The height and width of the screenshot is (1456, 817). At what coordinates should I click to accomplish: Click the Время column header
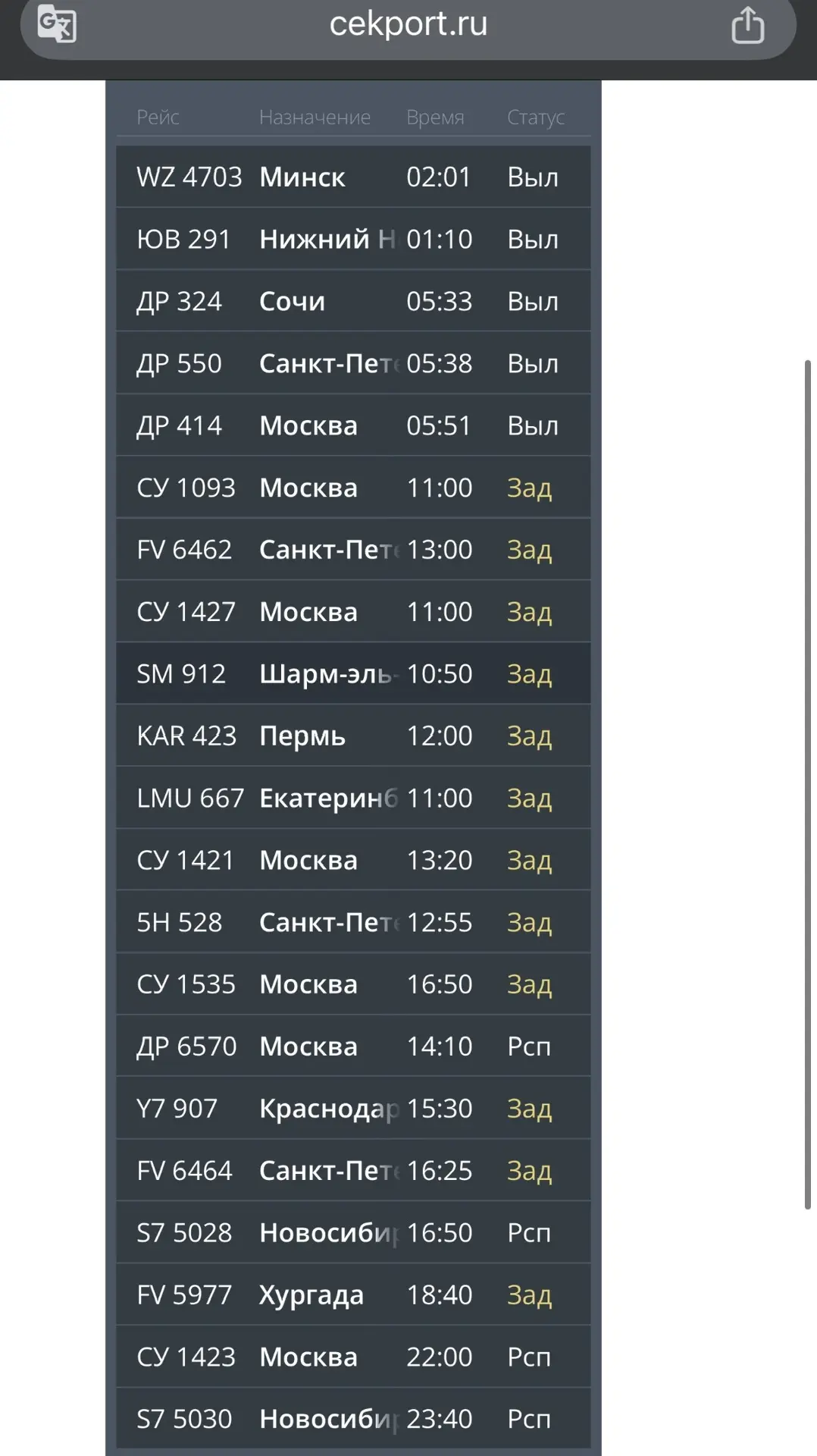(x=435, y=117)
